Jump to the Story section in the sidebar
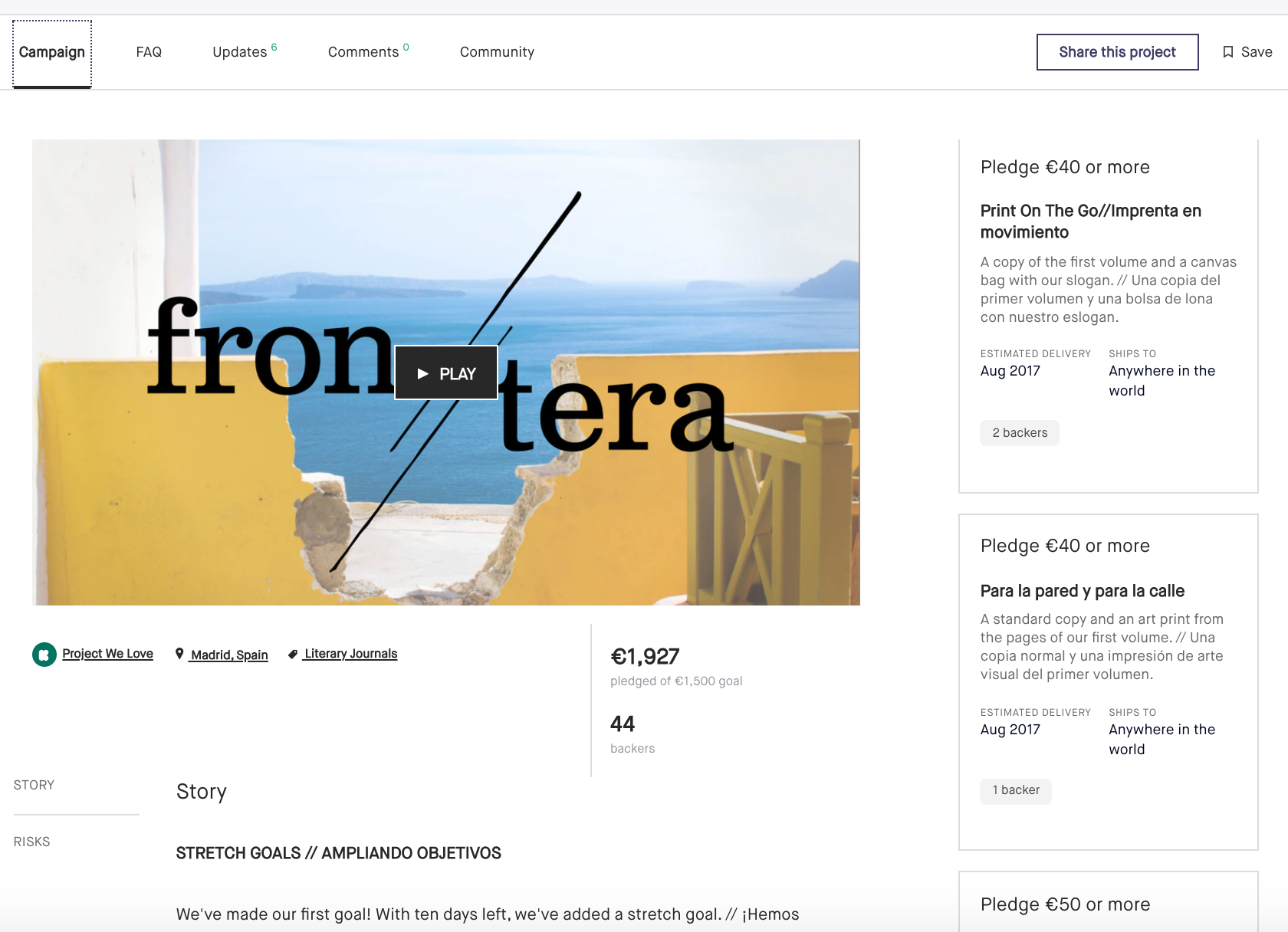The width and height of the screenshot is (1288, 932). [x=34, y=785]
